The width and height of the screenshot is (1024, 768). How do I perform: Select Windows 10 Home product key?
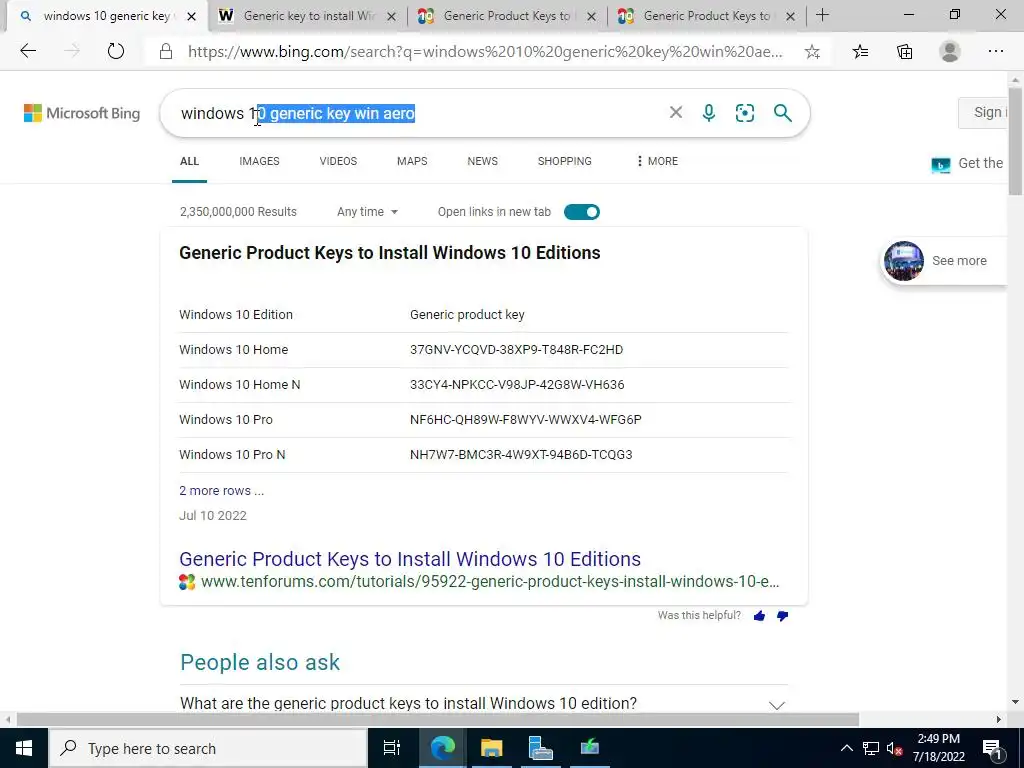coord(516,349)
